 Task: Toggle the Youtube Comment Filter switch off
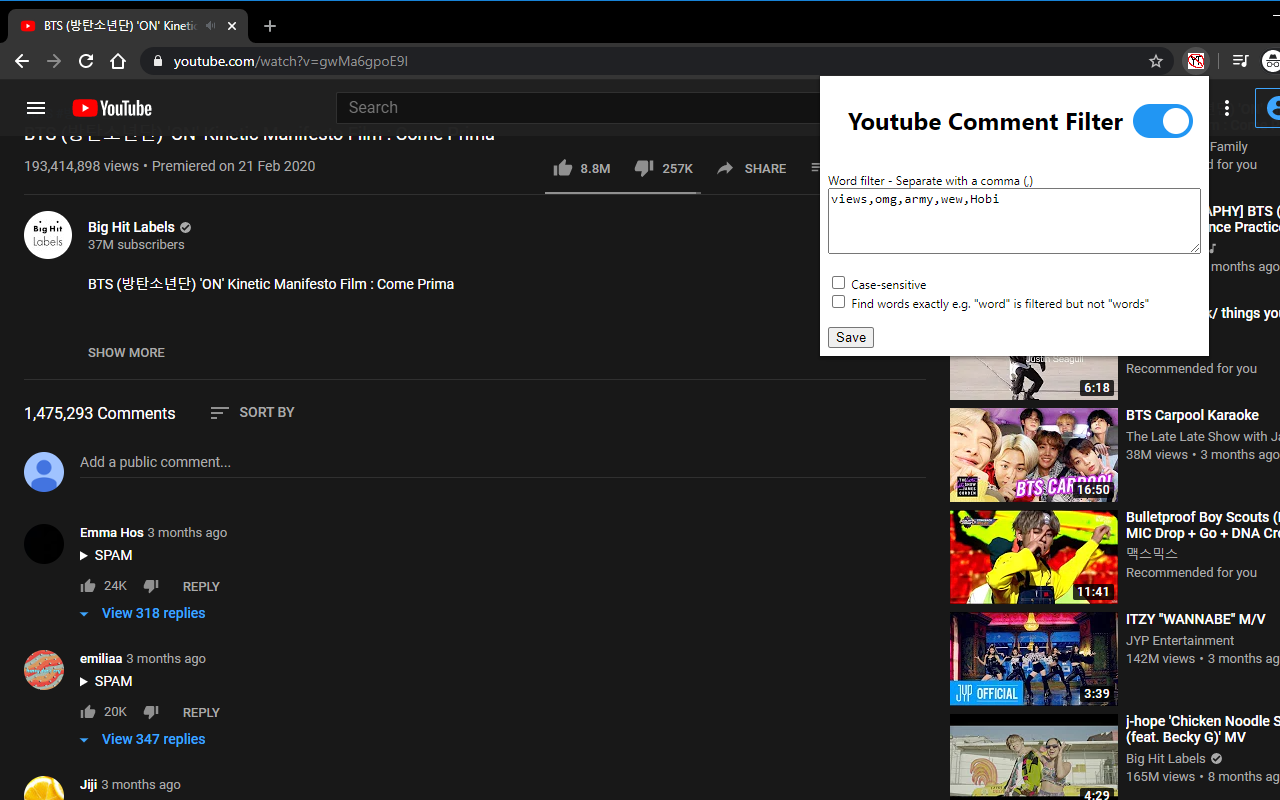(x=1162, y=122)
